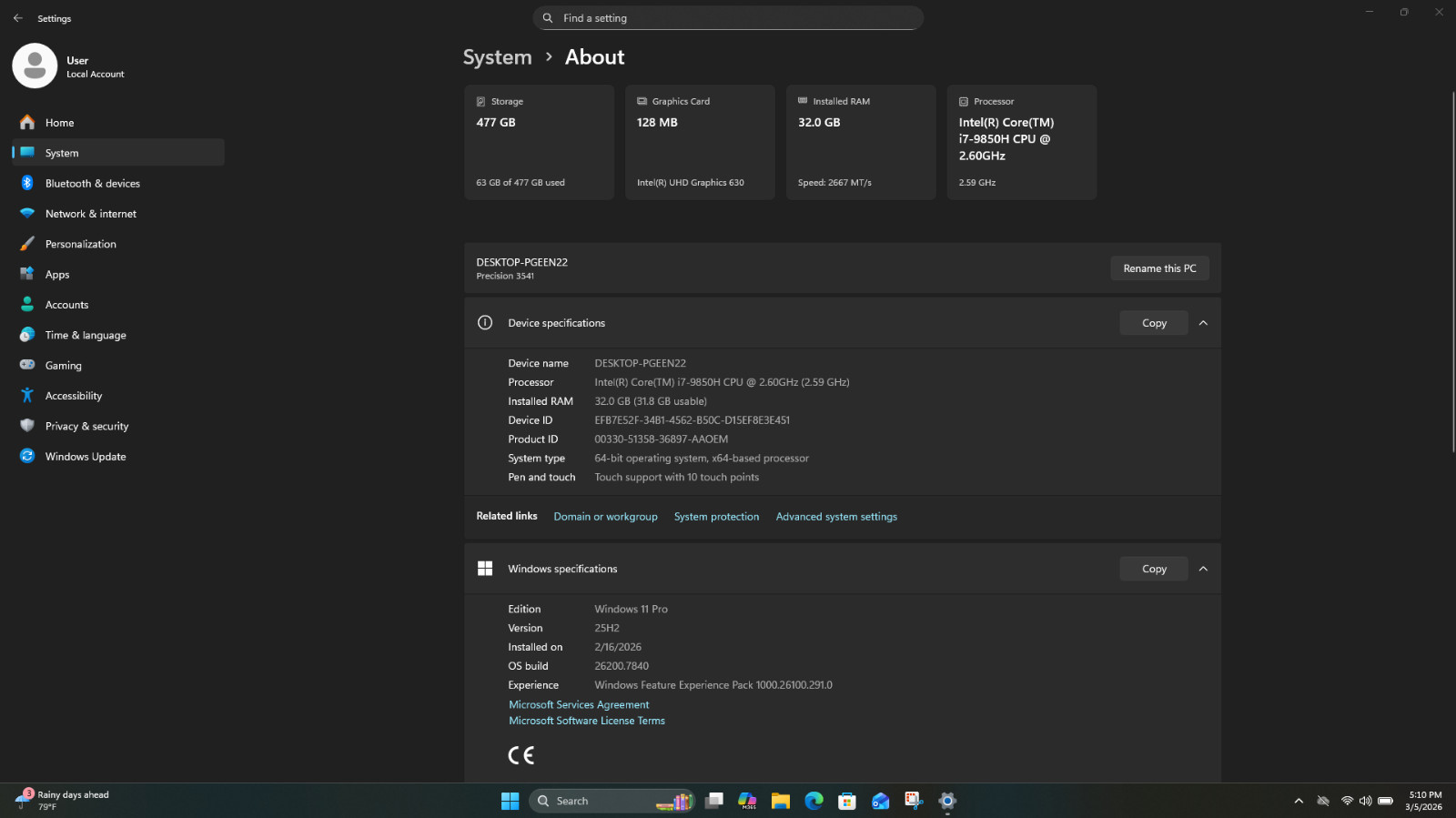Click System in the breadcrumb
1456x818 pixels.
click(x=497, y=57)
